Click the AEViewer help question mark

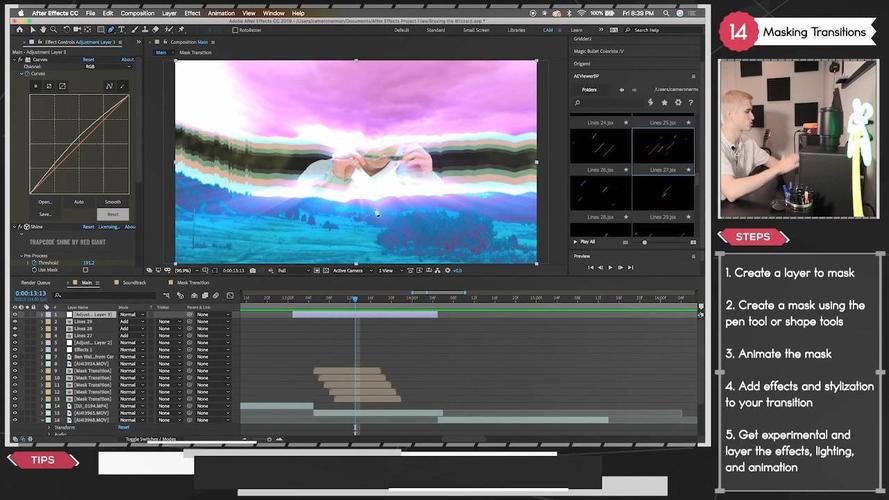click(691, 103)
